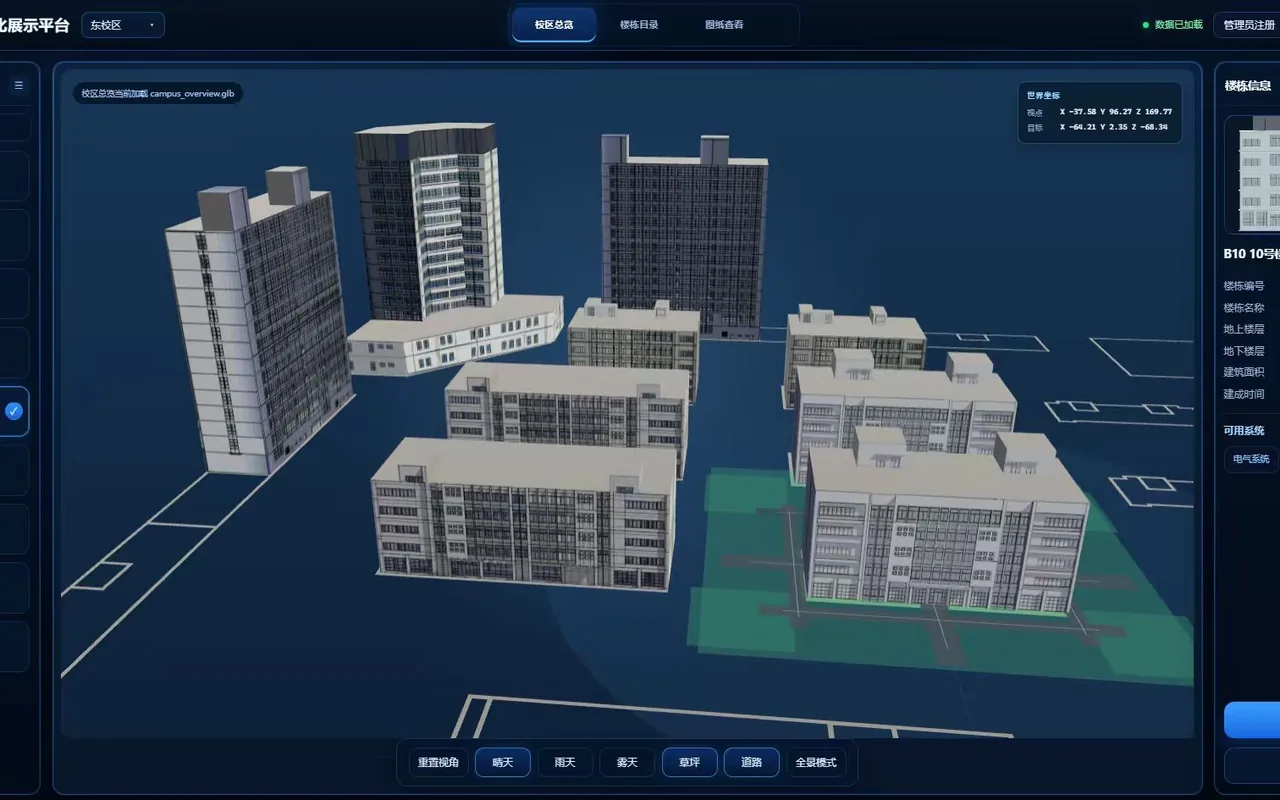Screen dimensions: 1280x800
Task: Select the 电气系统 system chip
Action: point(1251,459)
